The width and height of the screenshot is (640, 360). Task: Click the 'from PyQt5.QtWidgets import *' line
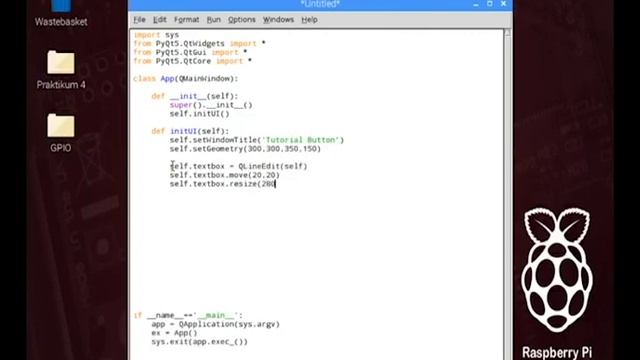pyautogui.click(x=200, y=43)
